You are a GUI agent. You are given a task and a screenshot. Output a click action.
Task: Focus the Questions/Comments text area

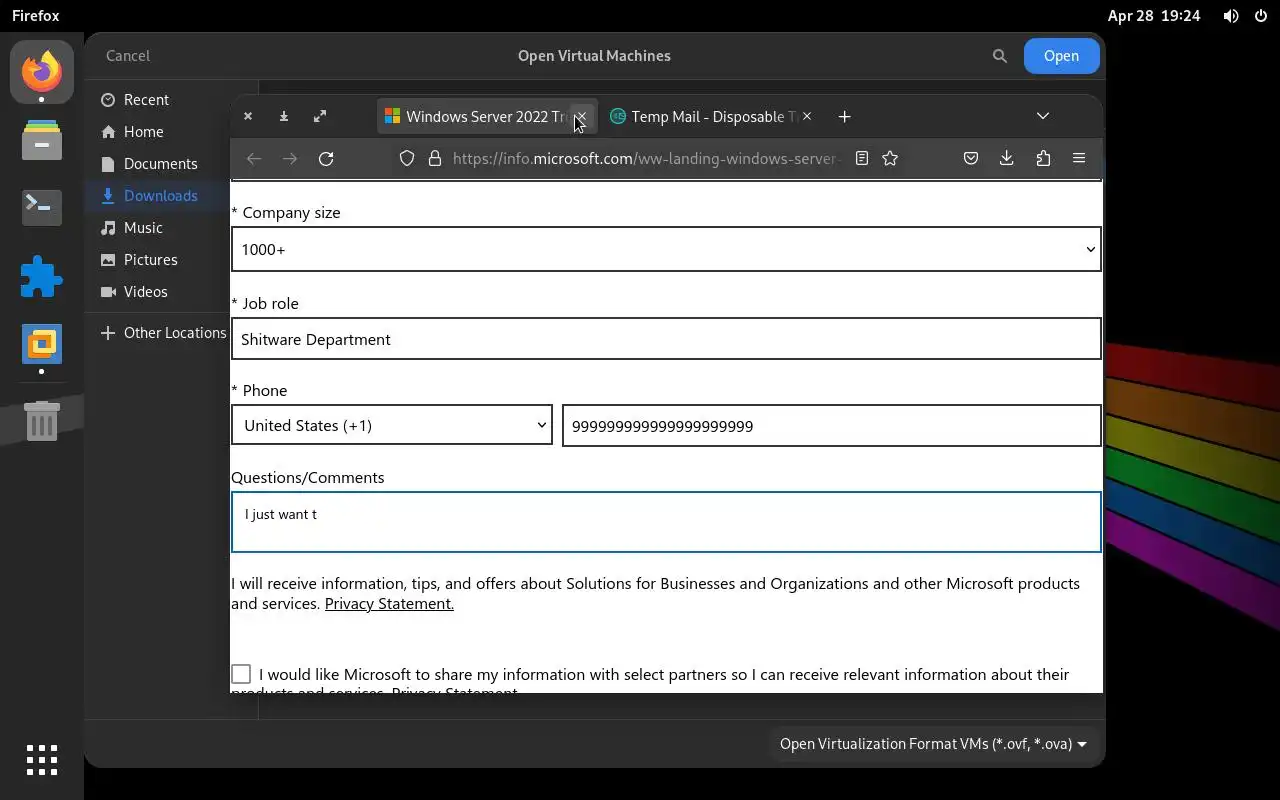tap(666, 522)
